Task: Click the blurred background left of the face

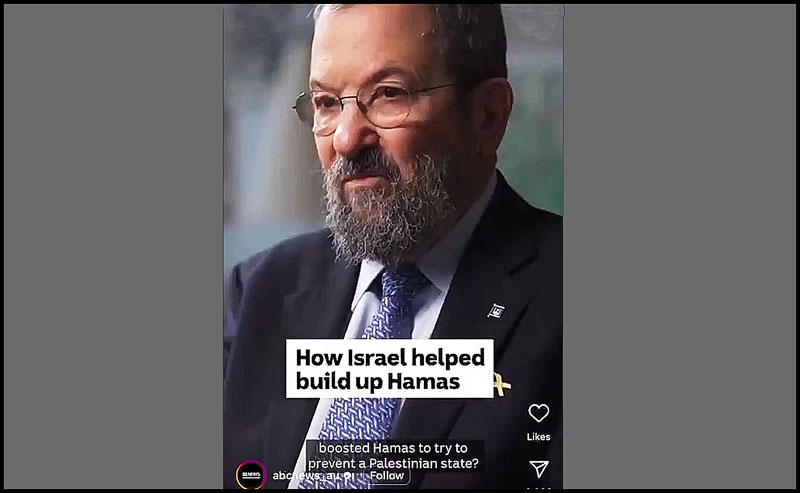Action: pyautogui.click(x=268, y=128)
